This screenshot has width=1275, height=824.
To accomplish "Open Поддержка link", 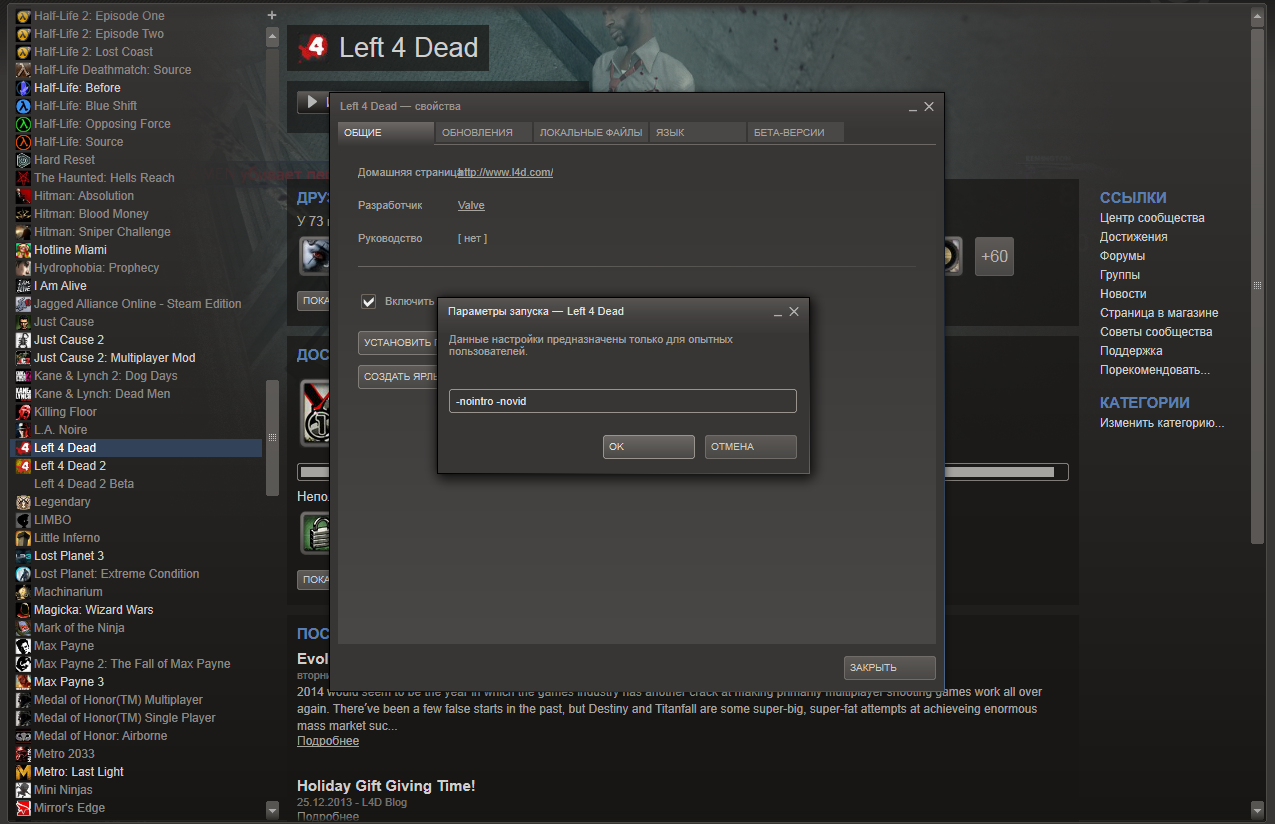I will pyautogui.click(x=1131, y=351).
